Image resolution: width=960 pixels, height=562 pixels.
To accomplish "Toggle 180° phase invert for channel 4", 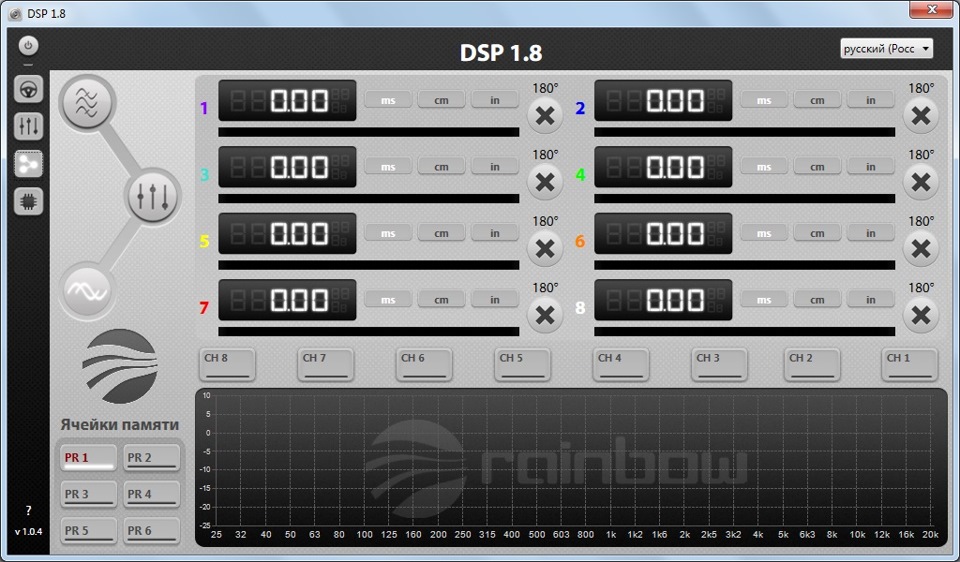I will 921,182.
